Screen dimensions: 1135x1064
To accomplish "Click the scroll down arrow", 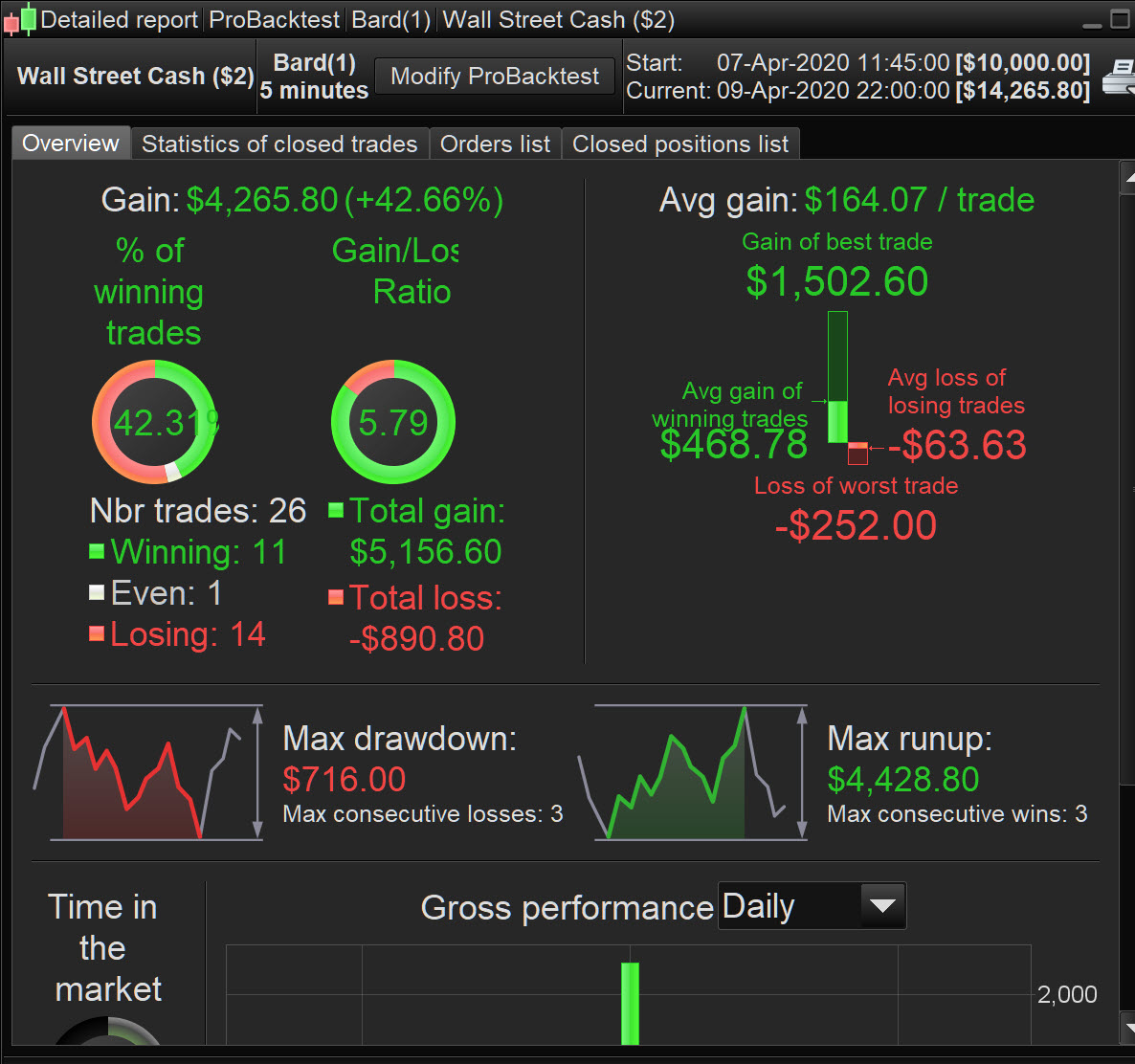I will (1127, 1028).
